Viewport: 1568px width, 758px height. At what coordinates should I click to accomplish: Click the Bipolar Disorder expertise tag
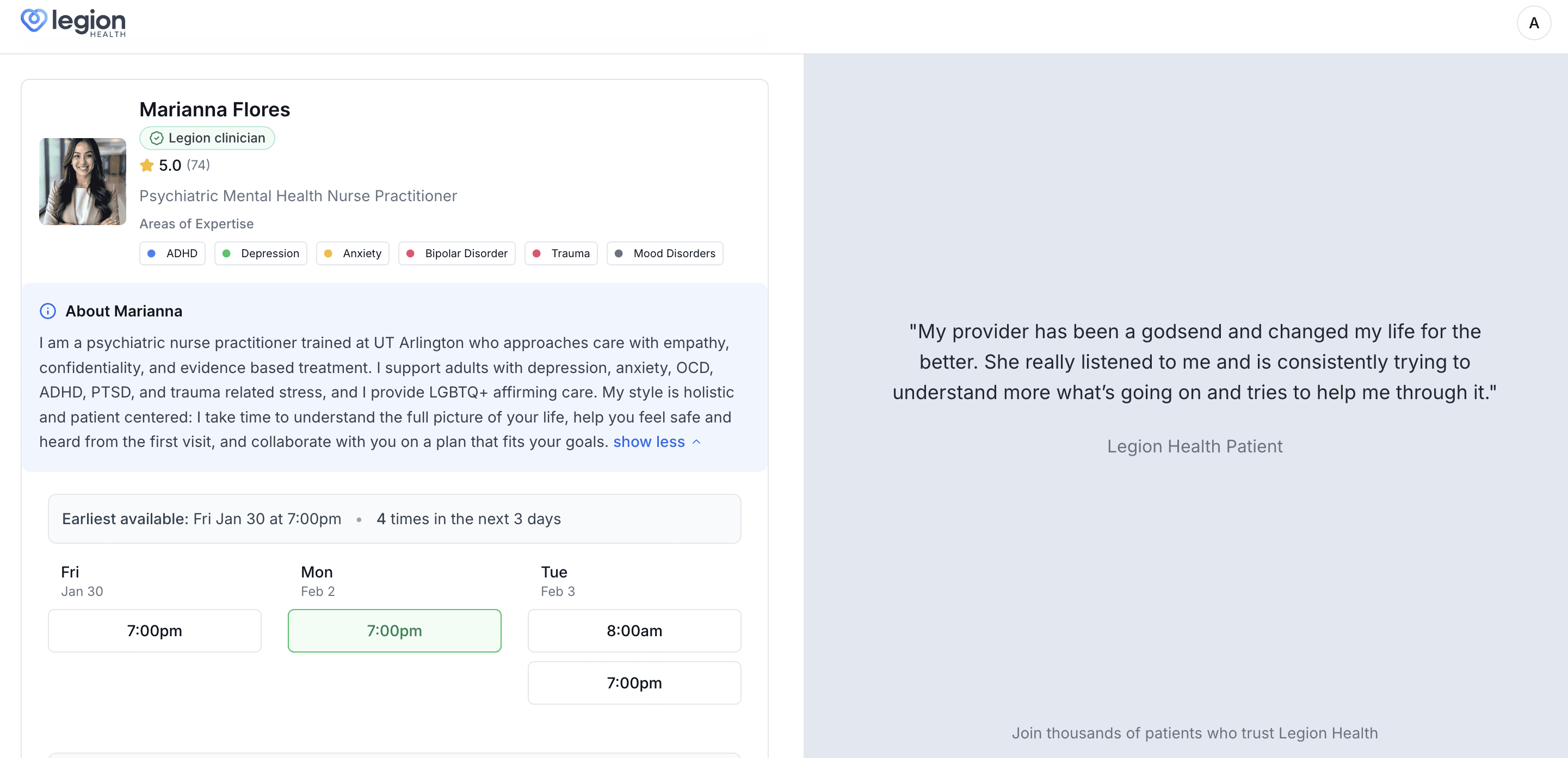(x=456, y=254)
